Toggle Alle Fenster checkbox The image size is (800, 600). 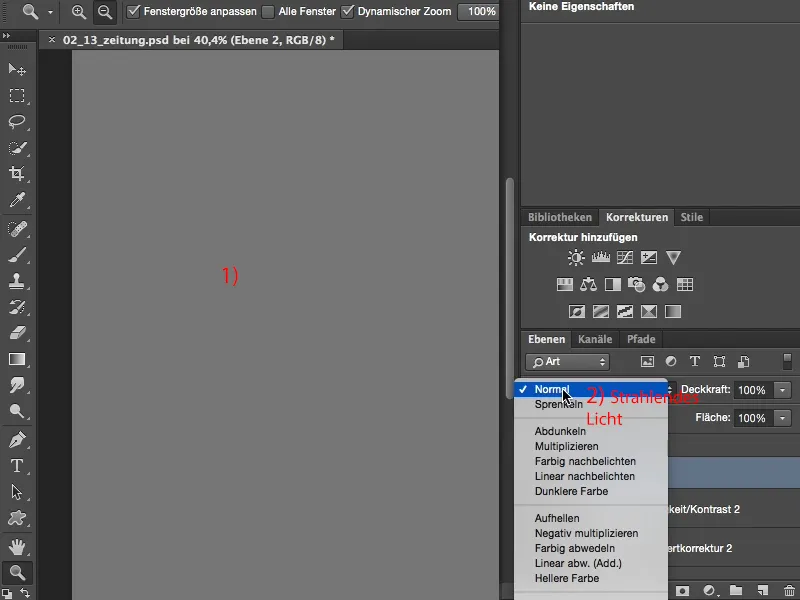tap(267, 11)
